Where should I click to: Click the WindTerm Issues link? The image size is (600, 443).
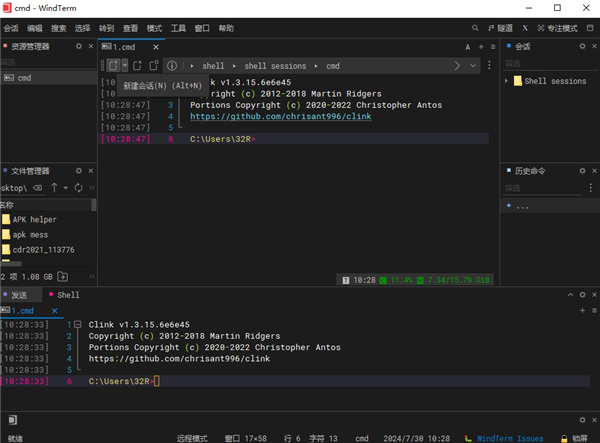point(510,438)
